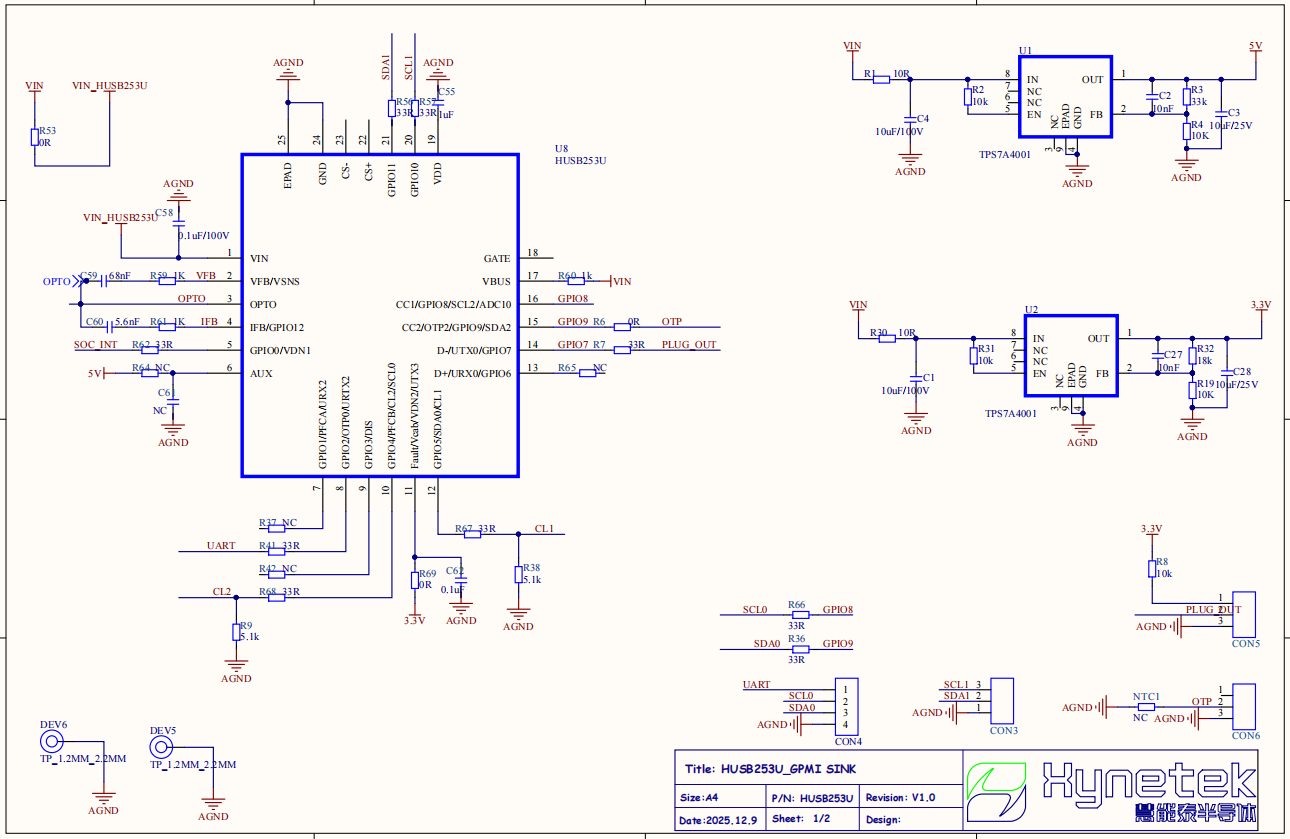This screenshot has width=1290, height=839.
Task: Click the R53 0R resistor symbol
Action: click(x=35, y=137)
